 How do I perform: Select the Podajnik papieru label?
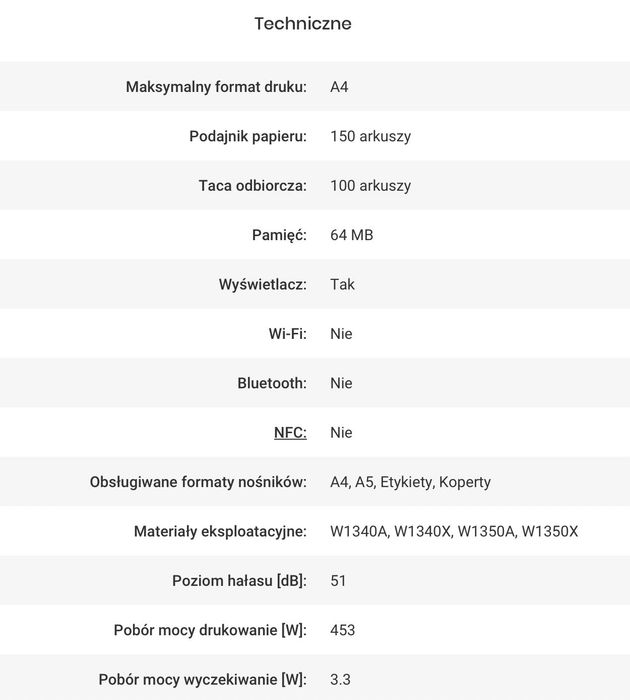(248, 136)
